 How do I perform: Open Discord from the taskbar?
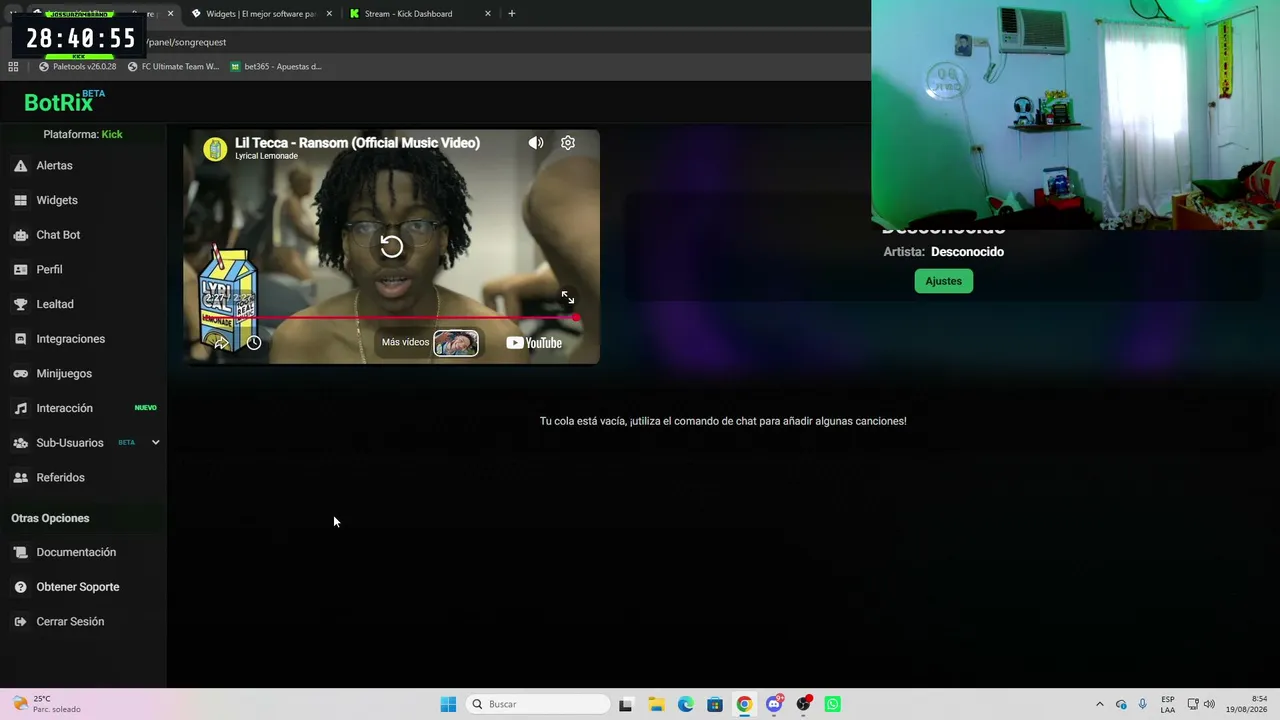[774, 704]
